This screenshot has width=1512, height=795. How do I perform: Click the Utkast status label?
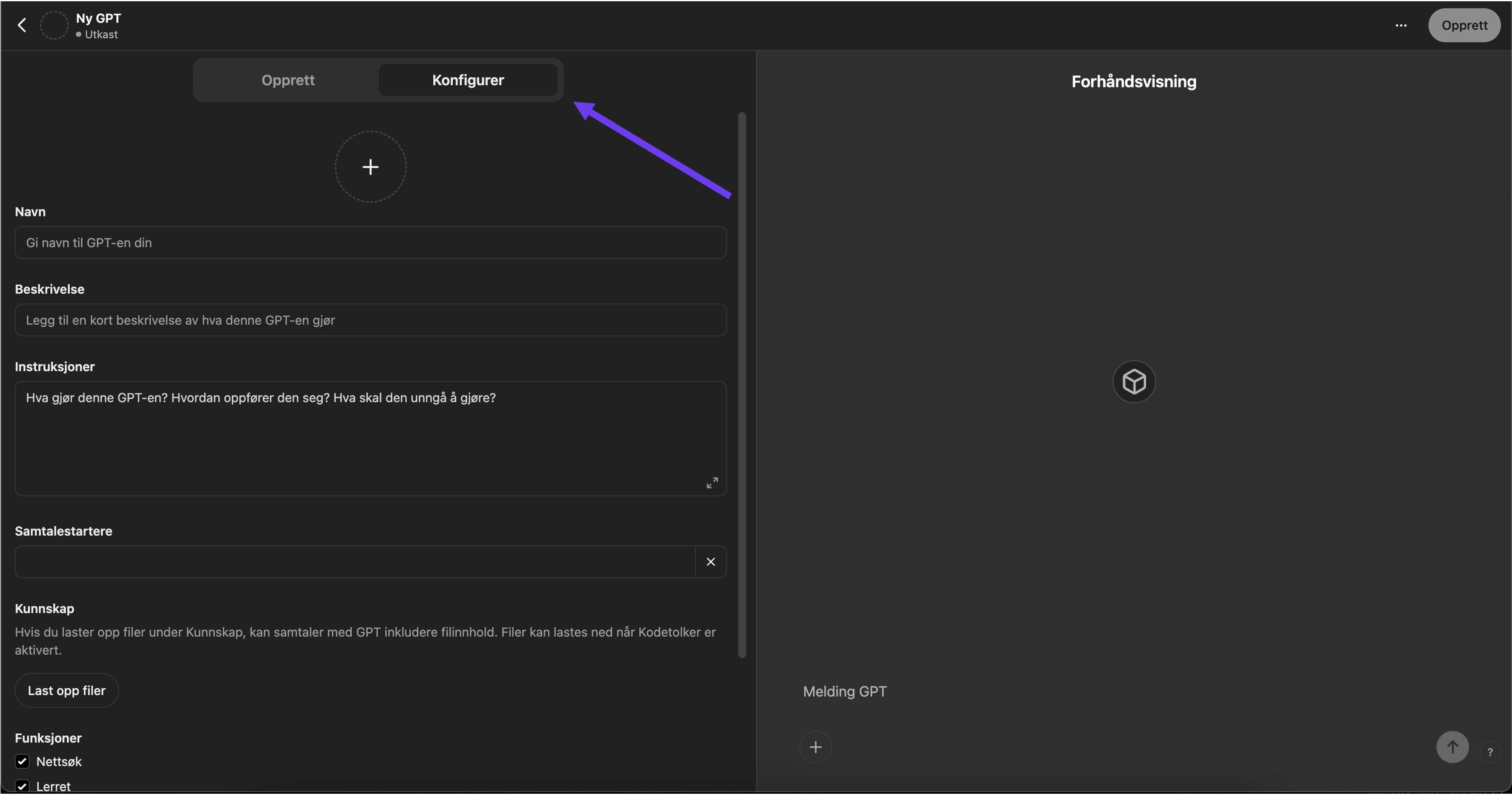(x=101, y=35)
